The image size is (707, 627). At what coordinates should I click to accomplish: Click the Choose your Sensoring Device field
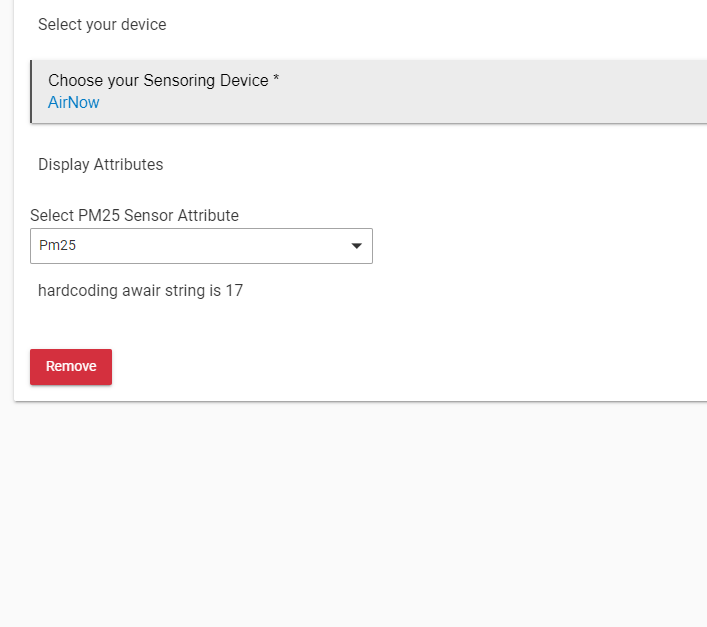click(368, 92)
